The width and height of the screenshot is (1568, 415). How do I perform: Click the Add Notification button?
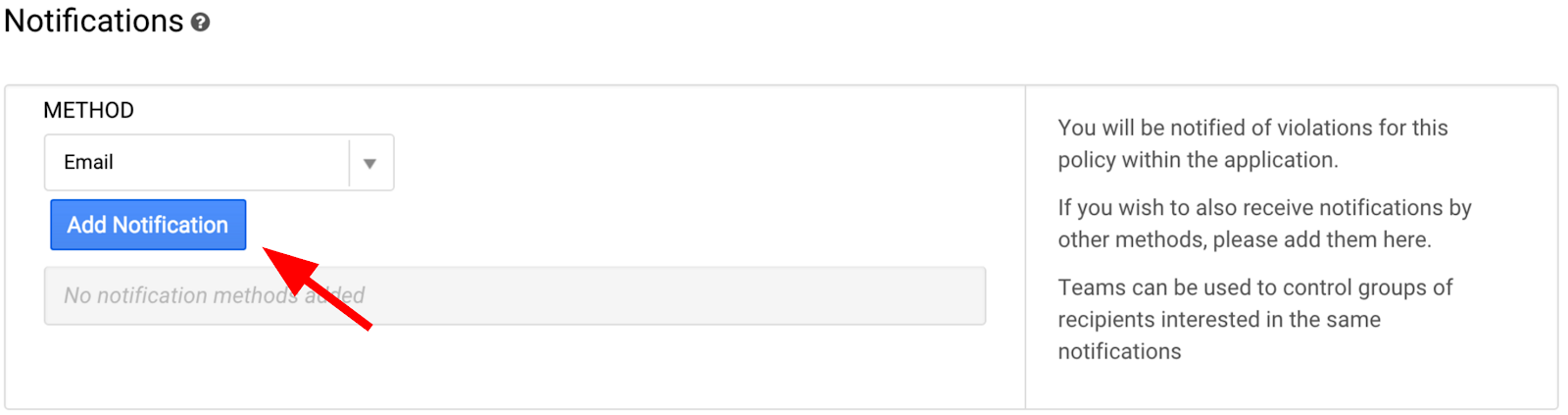(148, 225)
